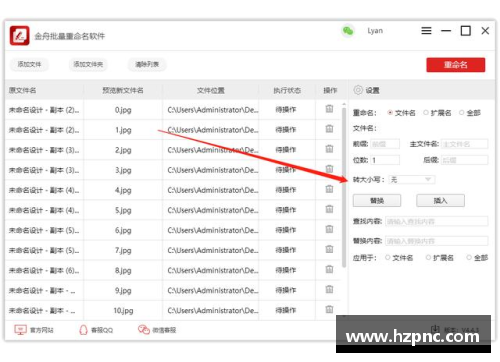Click the red 重命名 button
This screenshot has height=362, width=500.
coord(456,65)
